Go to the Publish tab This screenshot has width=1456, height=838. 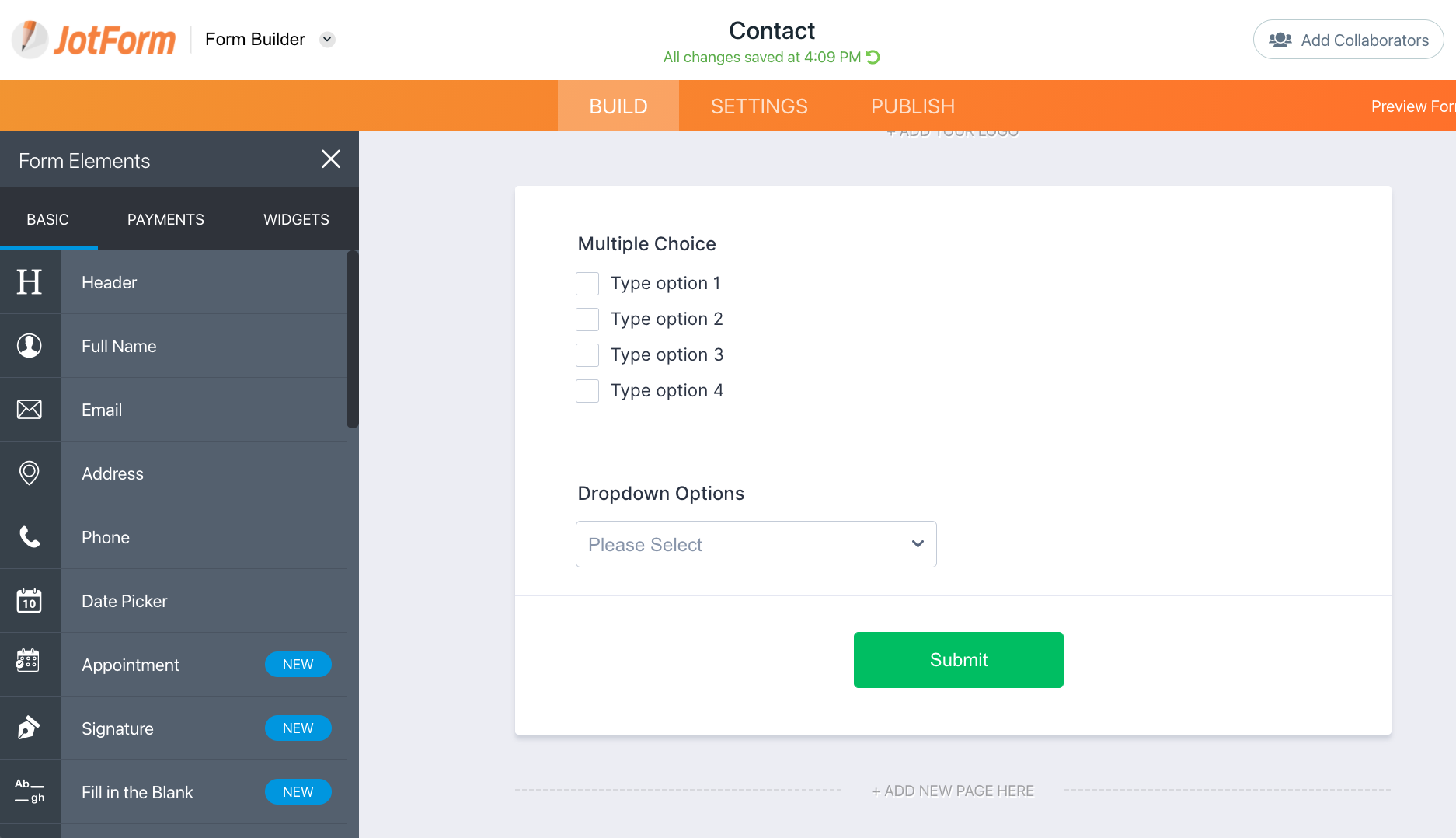point(913,106)
